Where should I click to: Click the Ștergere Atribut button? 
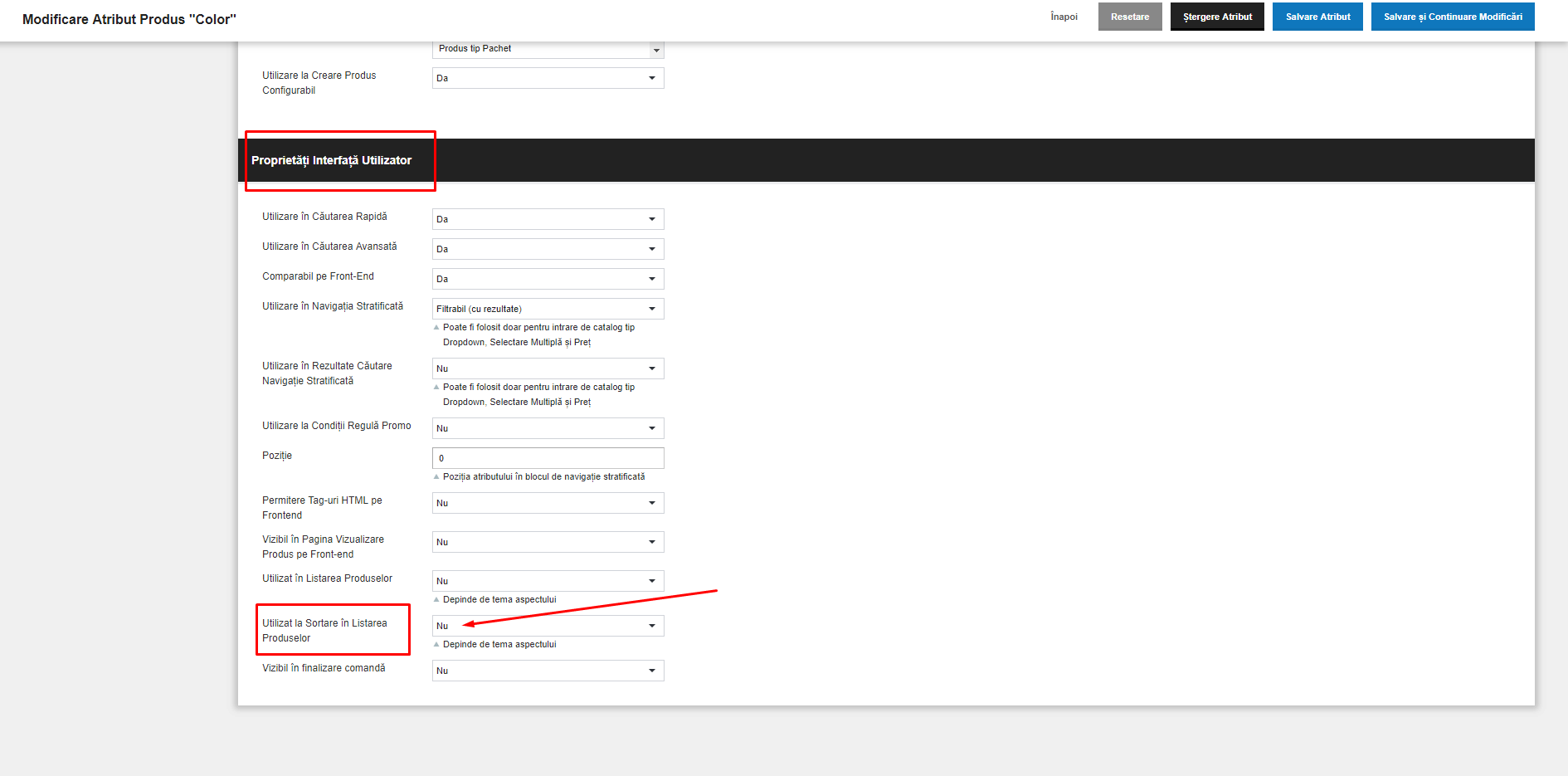(x=1217, y=17)
